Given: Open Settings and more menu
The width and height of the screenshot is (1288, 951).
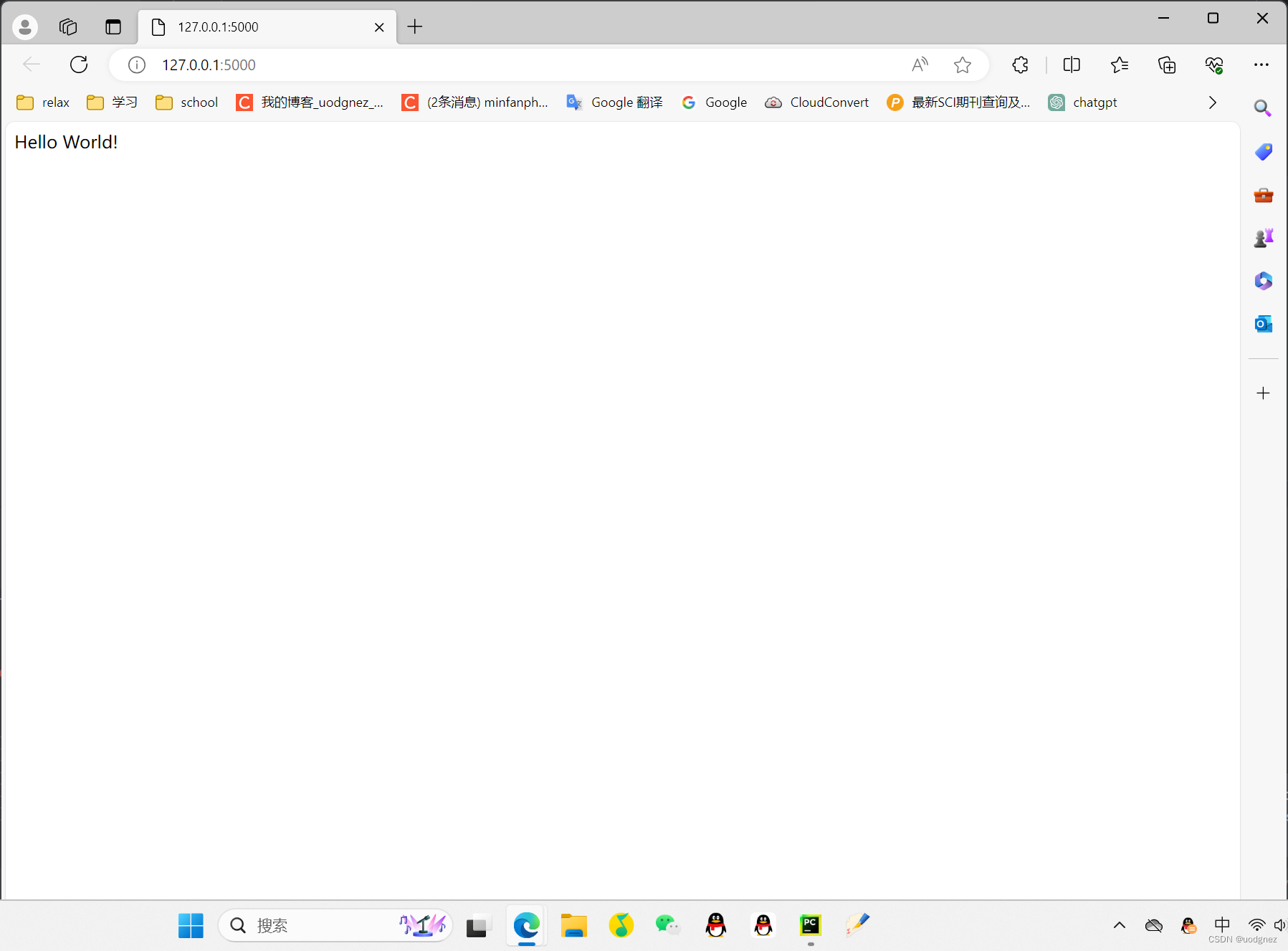Looking at the screenshot, I should pos(1261,64).
